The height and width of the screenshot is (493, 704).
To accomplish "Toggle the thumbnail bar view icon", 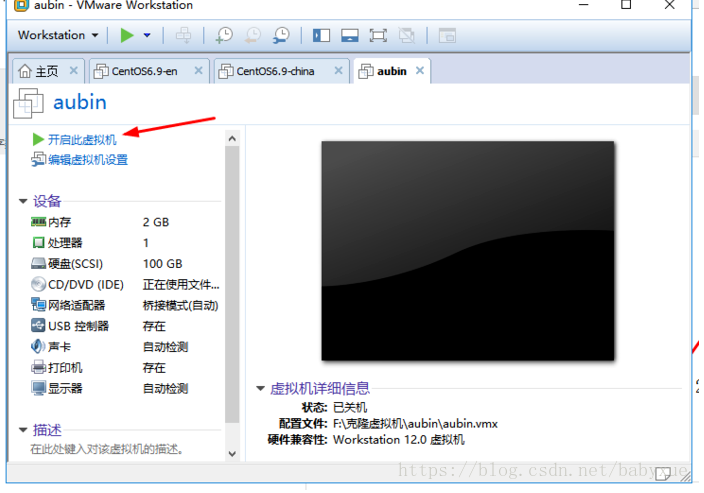I will (349, 35).
